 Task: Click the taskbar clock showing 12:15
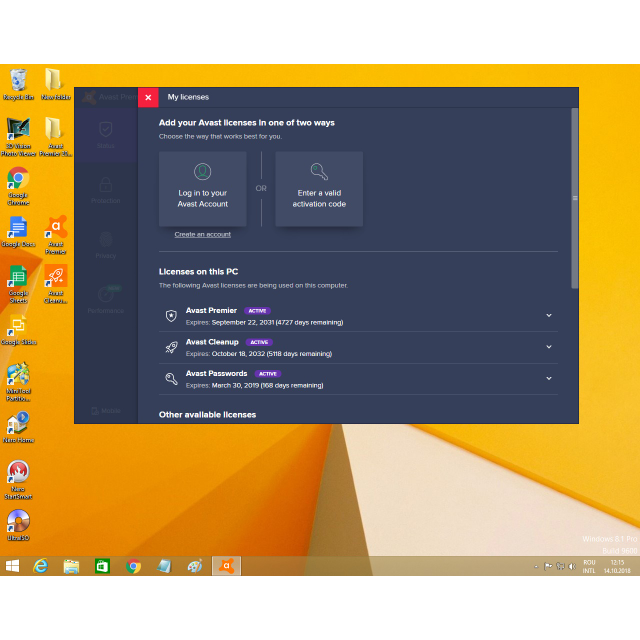617,567
